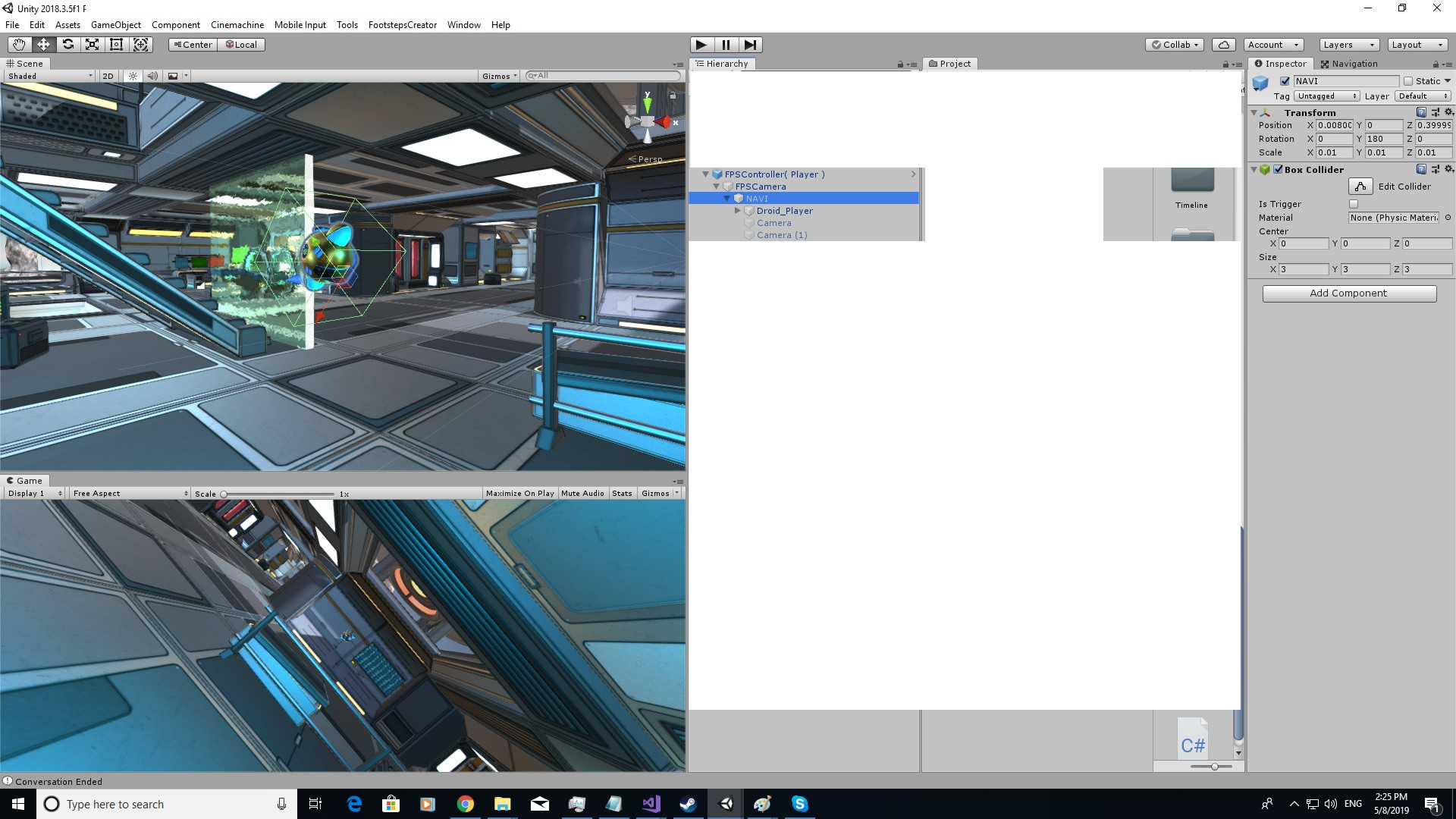The height and width of the screenshot is (819, 1456).
Task: Open the Tag dropdown showing Untagged
Action: point(1326,96)
